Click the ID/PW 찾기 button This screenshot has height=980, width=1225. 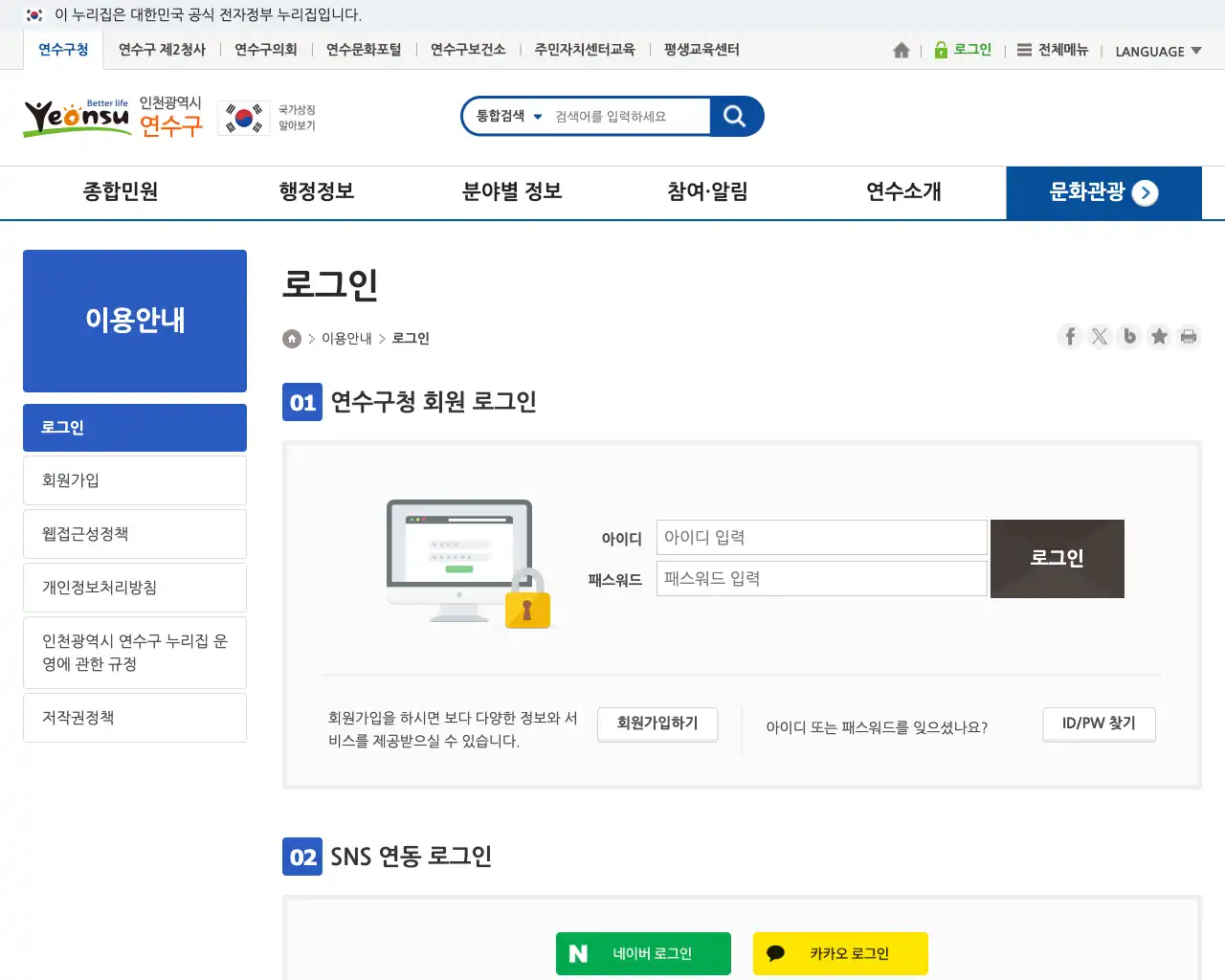click(1099, 724)
